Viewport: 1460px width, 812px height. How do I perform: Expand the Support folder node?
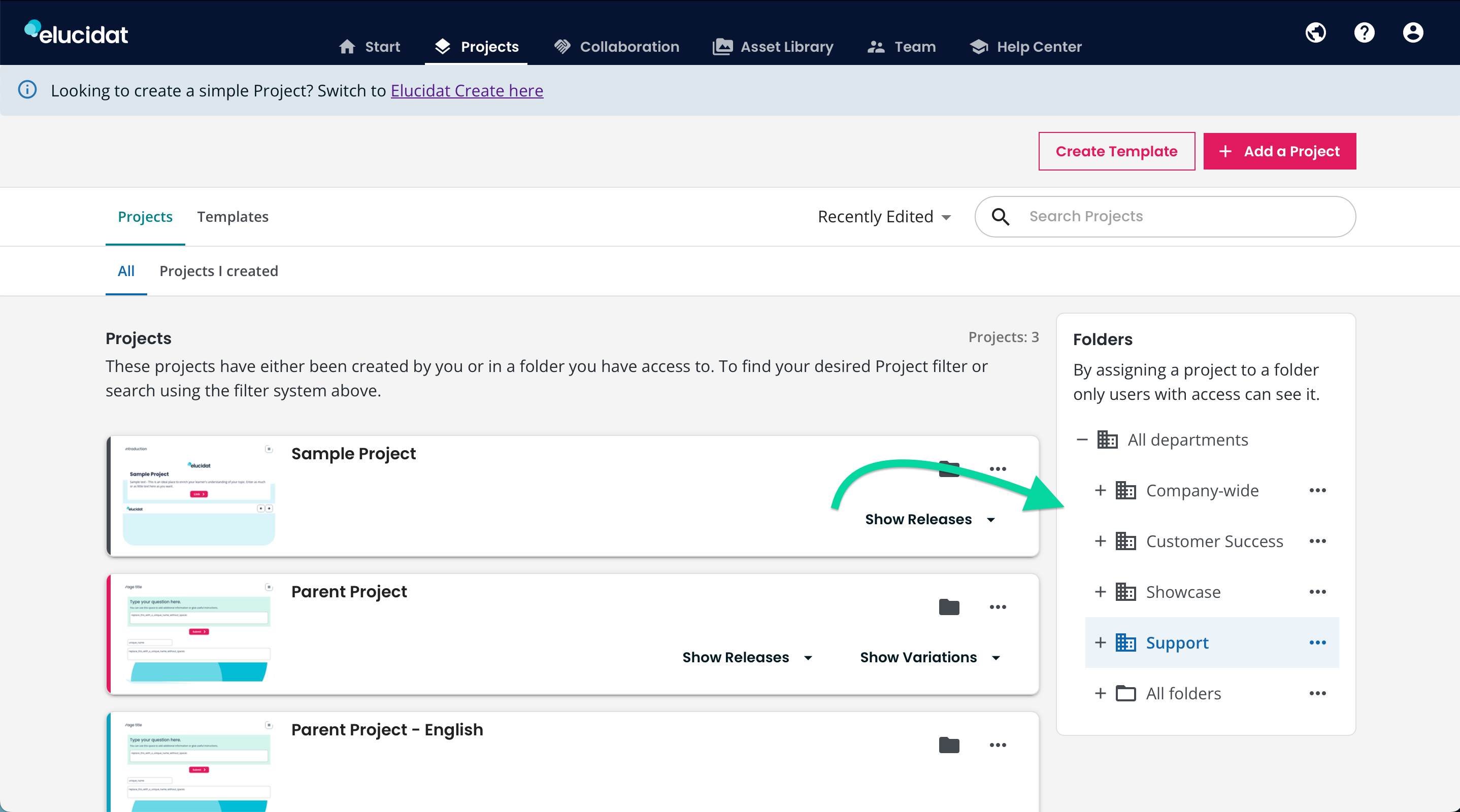[x=1100, y=642]
